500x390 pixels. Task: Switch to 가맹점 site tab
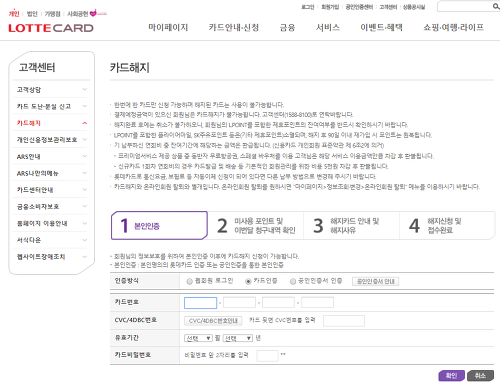(52, 14)
